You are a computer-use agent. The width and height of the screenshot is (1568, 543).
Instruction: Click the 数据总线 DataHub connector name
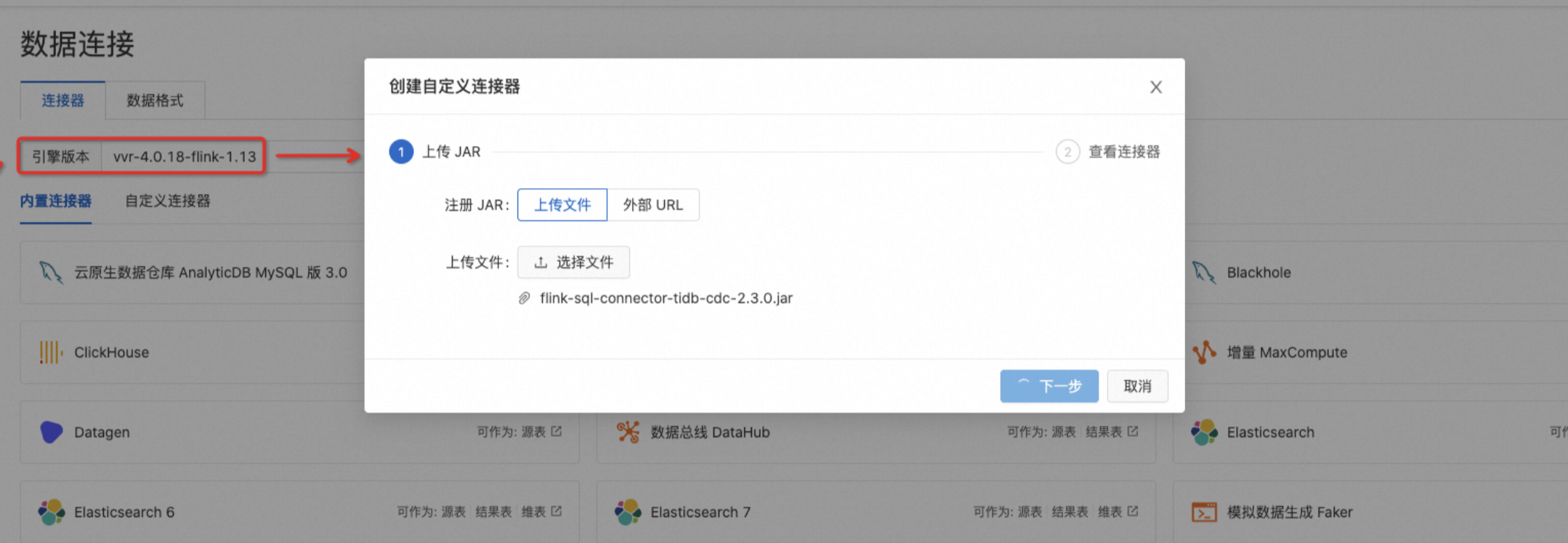(x=710, y=433)
